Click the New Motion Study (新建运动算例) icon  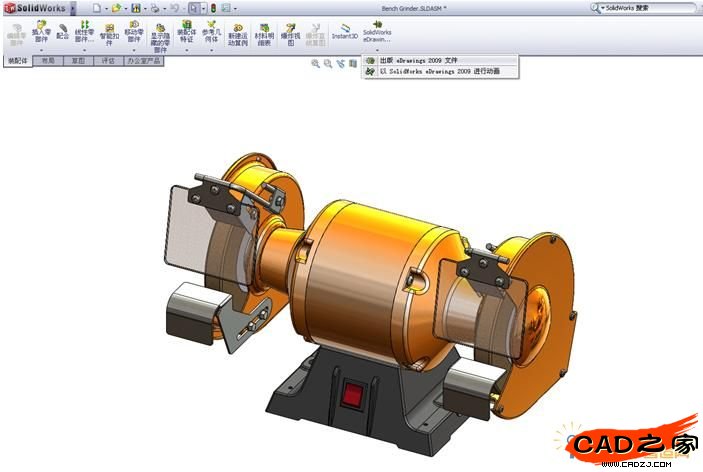tap(237, 34)
